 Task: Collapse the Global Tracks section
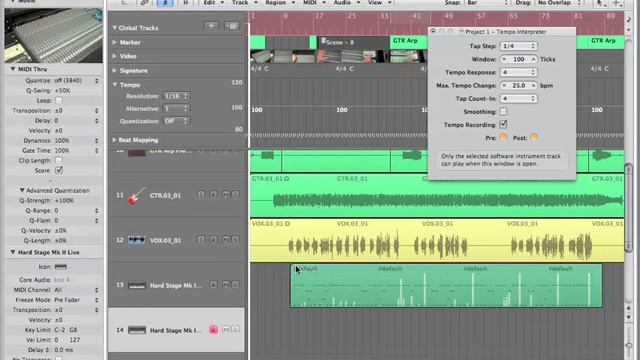(x=114, y=28)
